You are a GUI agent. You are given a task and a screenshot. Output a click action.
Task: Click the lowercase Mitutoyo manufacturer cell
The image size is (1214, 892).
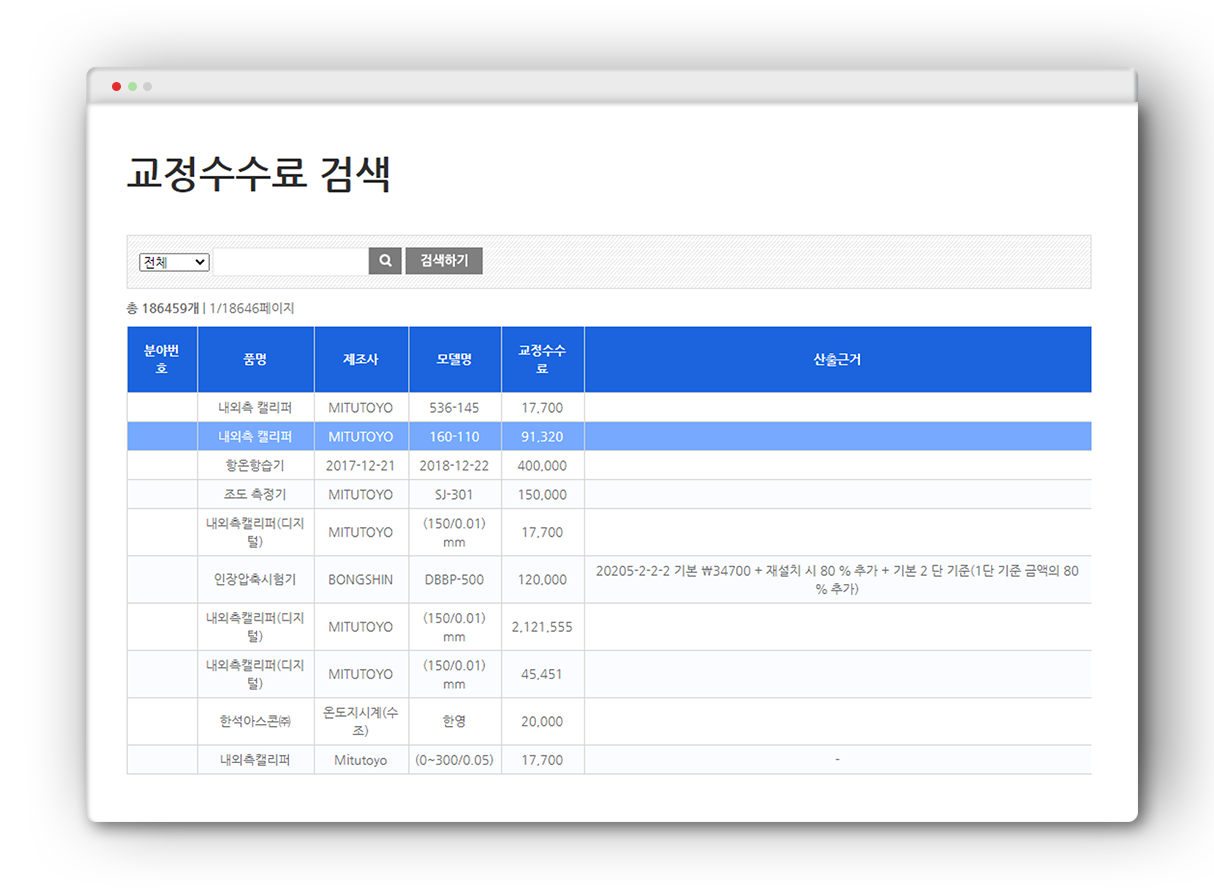coord(361,760)
